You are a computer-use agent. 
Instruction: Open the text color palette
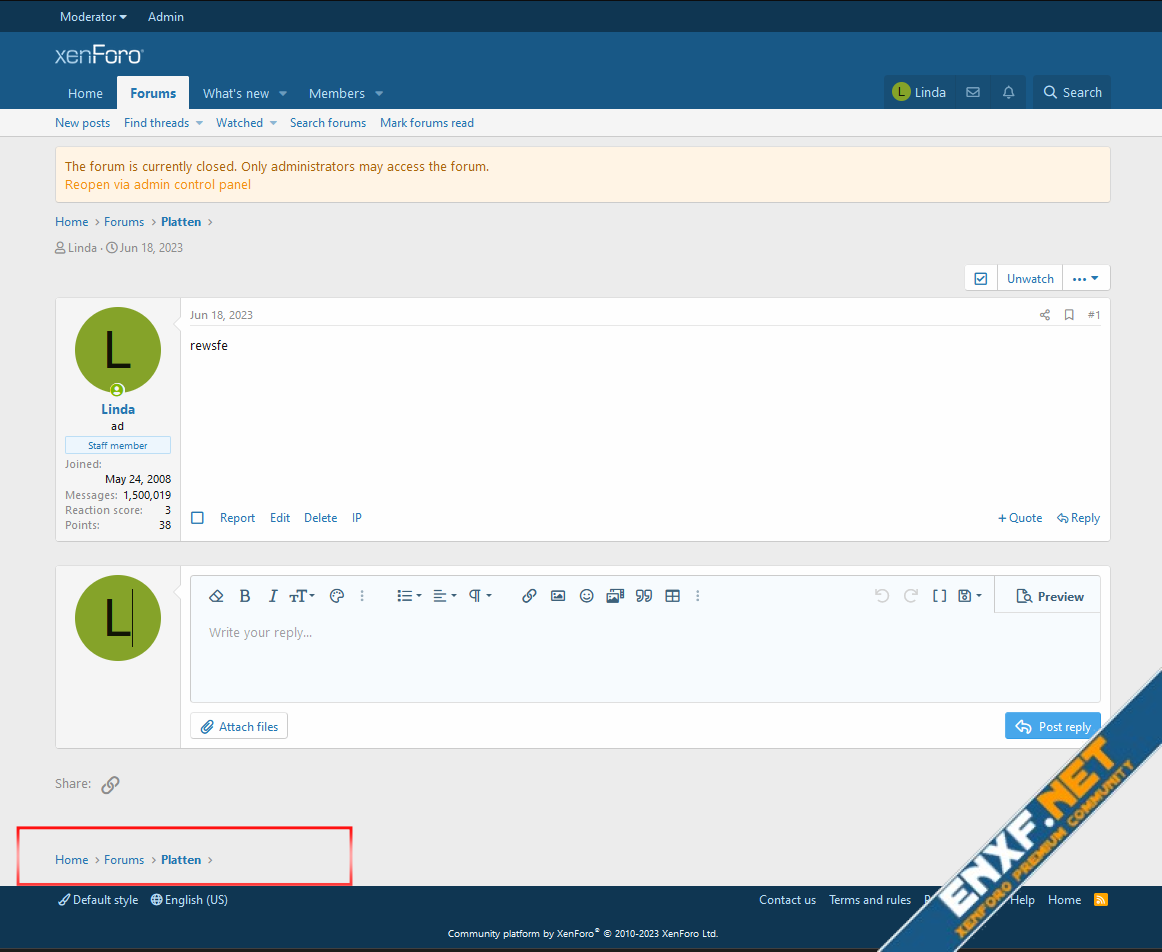[x=337, y=596]
